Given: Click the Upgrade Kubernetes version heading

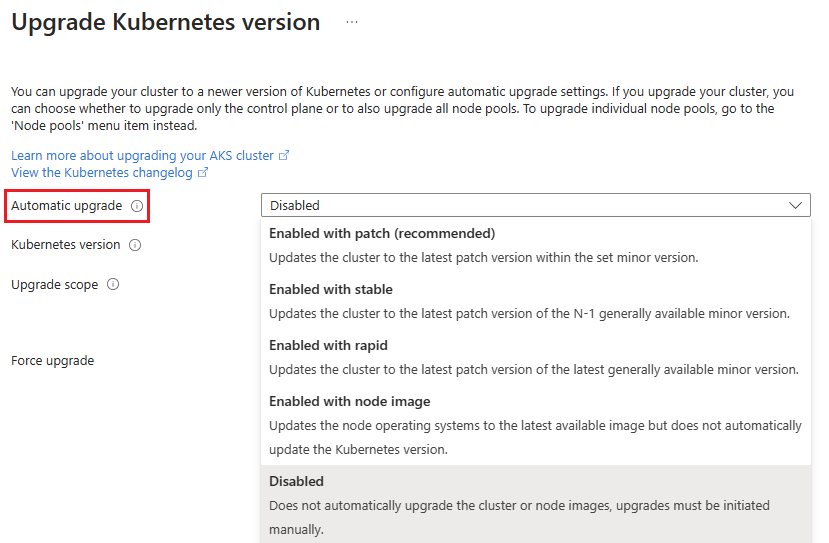Looking at the screenshot, I should pos(165,22).
